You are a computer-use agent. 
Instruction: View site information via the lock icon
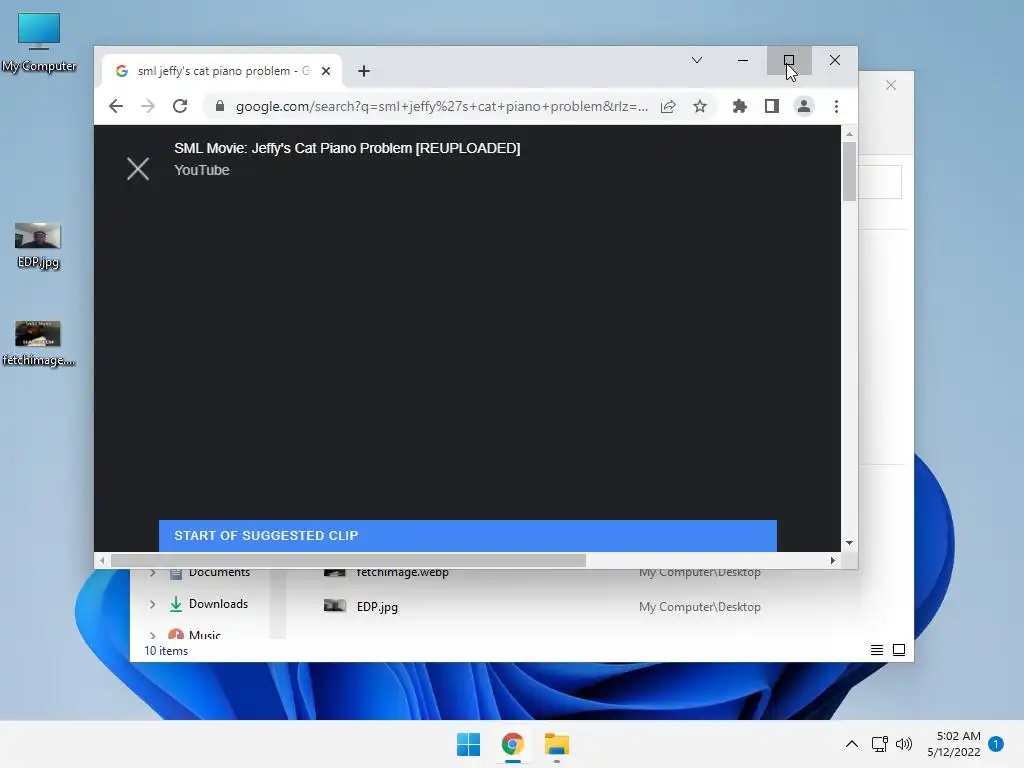(x=220, y=106)
